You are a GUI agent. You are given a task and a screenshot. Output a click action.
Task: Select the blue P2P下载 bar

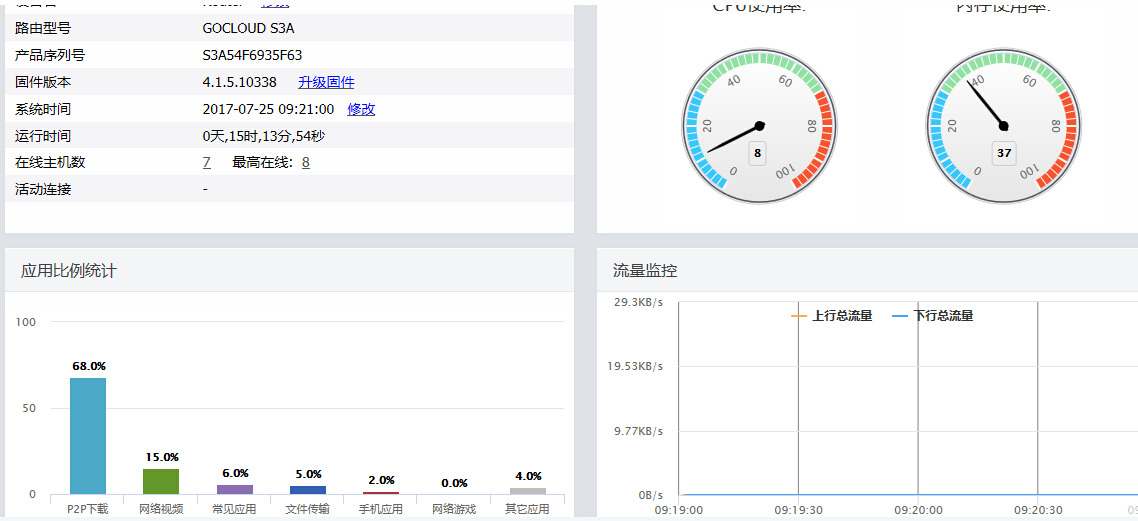[x=87, y=435]
